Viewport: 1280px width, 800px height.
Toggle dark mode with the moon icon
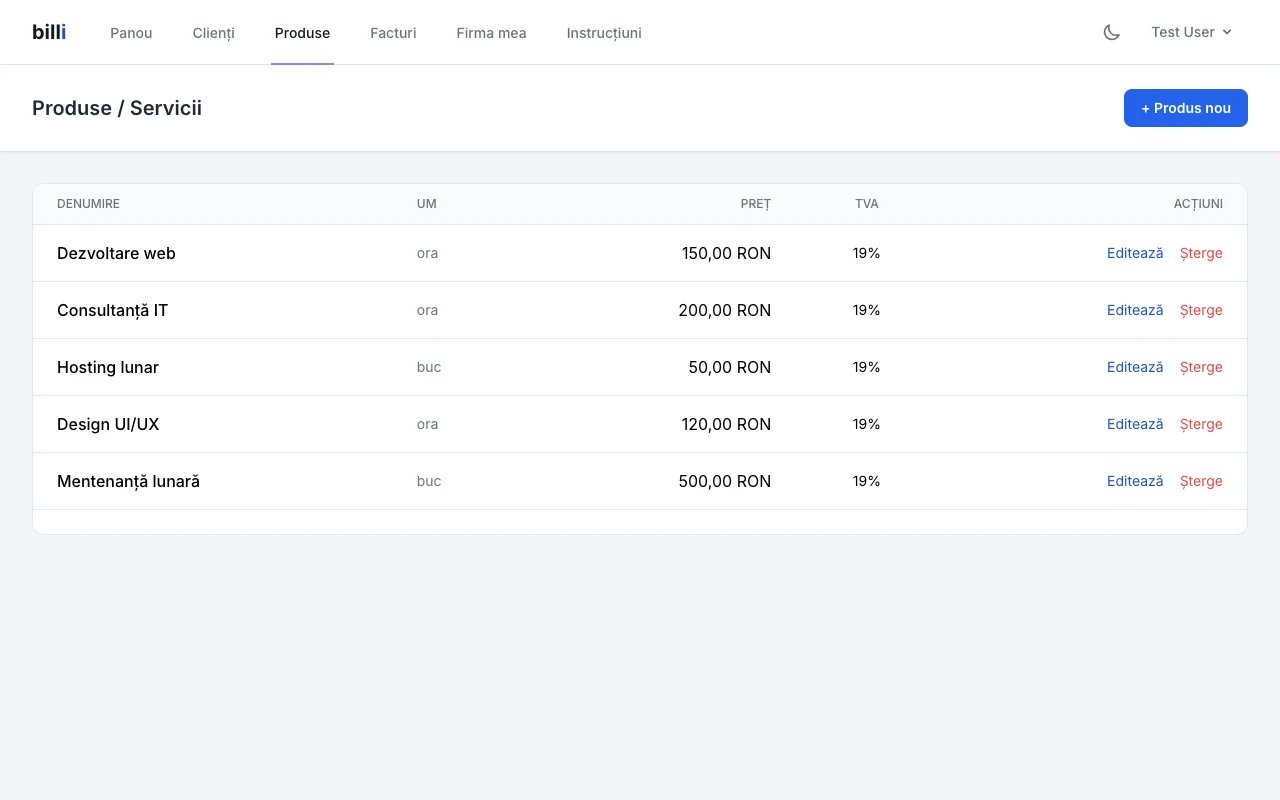tap(1111, 32)
